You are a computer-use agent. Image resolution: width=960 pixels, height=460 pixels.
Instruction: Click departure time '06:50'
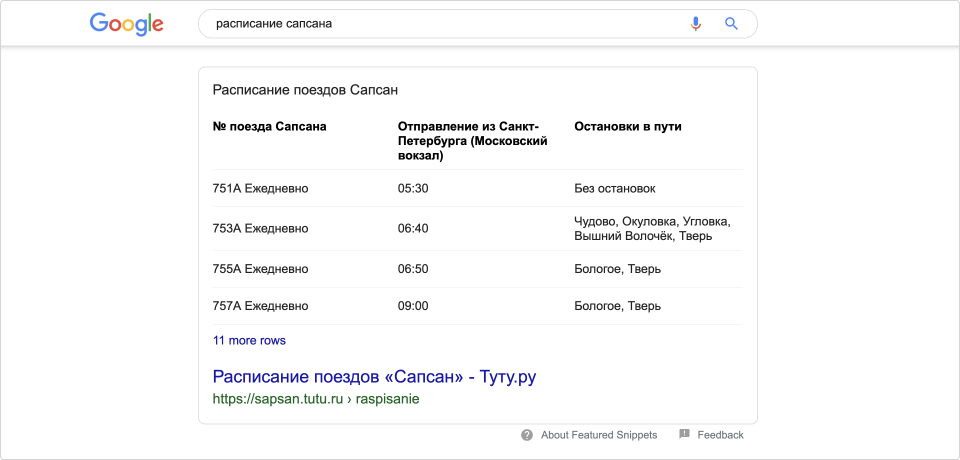413,269
